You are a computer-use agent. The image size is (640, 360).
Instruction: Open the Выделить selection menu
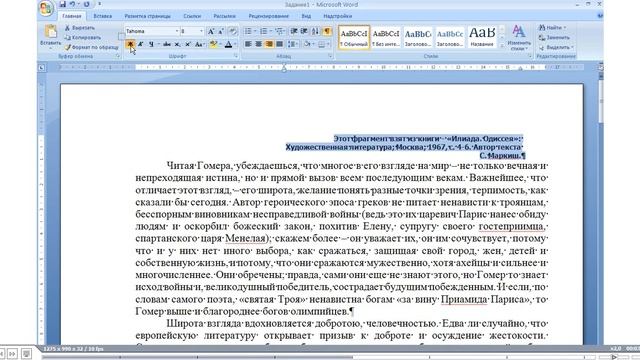click(x=556, y=47)
